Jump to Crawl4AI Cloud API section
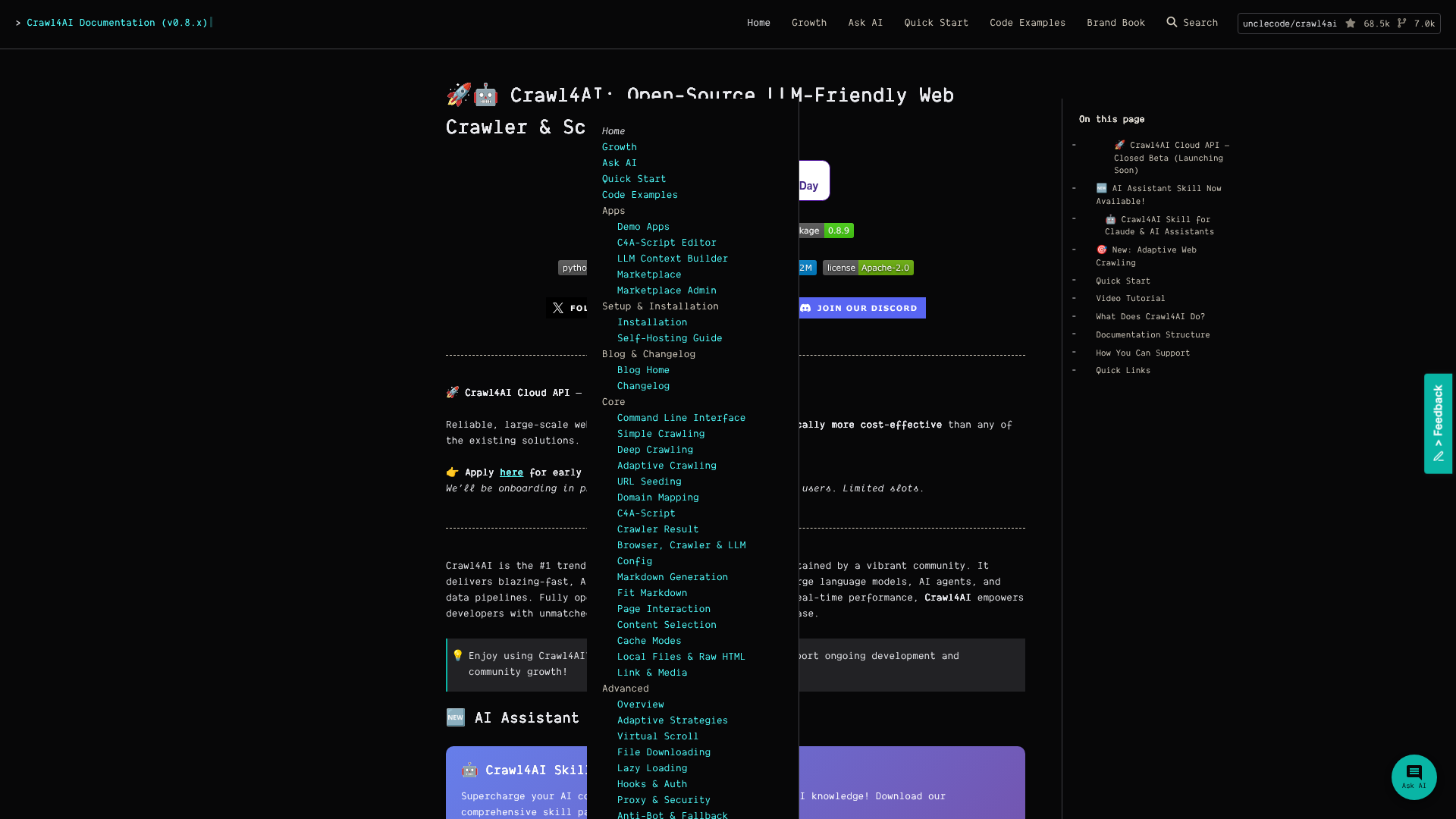The height and width of the screenshot is (819, 1456). click(1172, 158)
